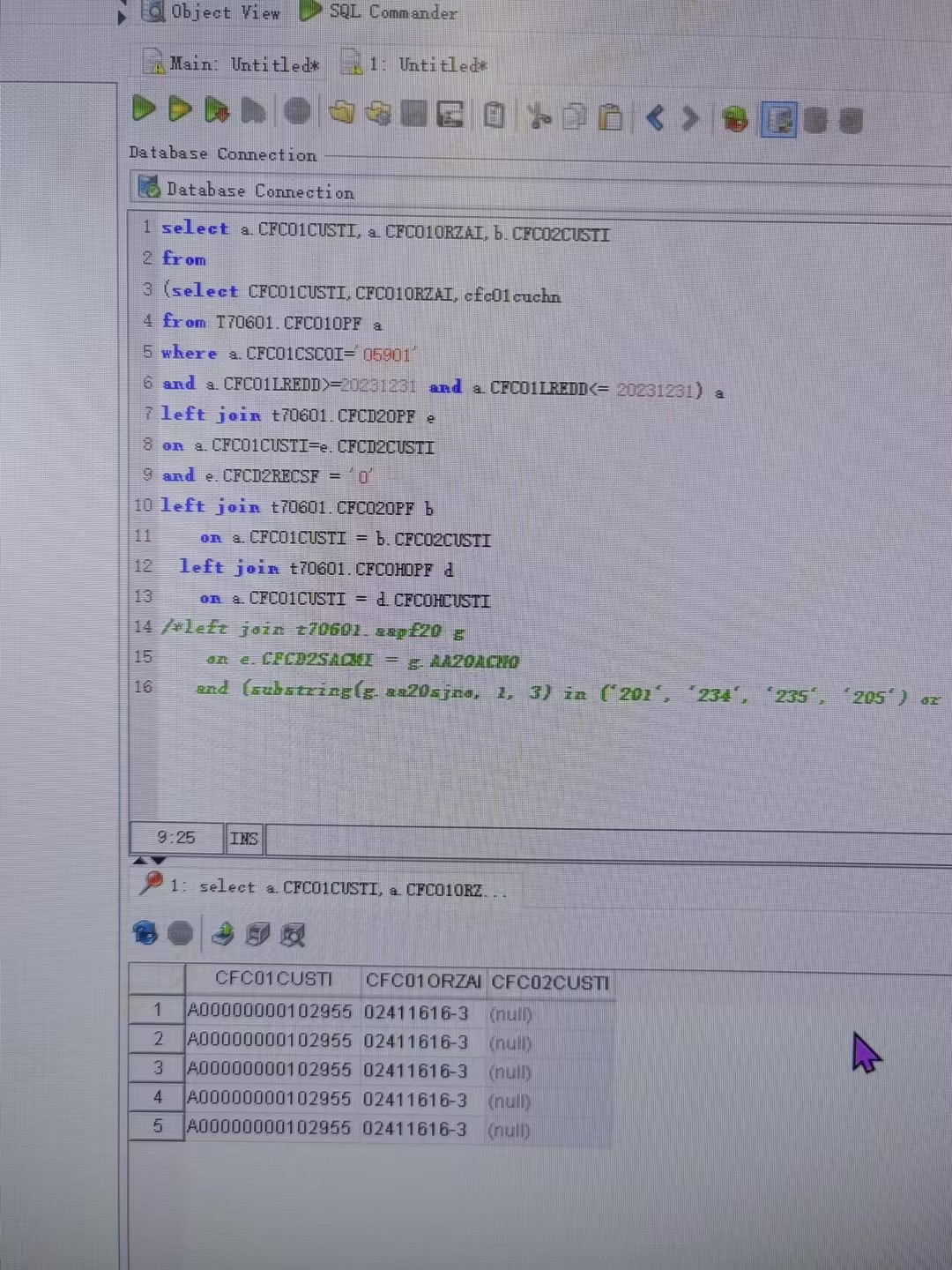Click 'left join t70601.CFC02OPF b' on line 10
952x1270 pixels.
pos(297,507)
